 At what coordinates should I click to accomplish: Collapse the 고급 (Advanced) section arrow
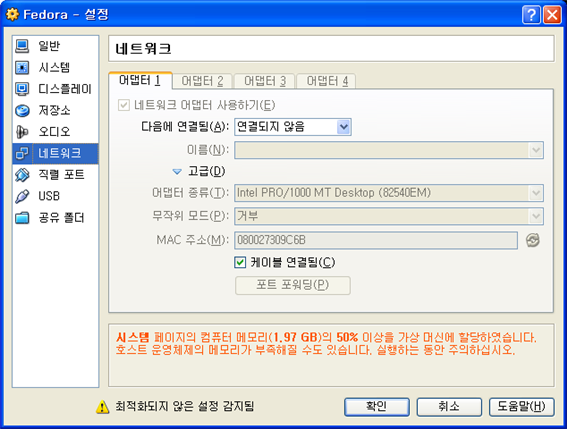tap(177, 171)
